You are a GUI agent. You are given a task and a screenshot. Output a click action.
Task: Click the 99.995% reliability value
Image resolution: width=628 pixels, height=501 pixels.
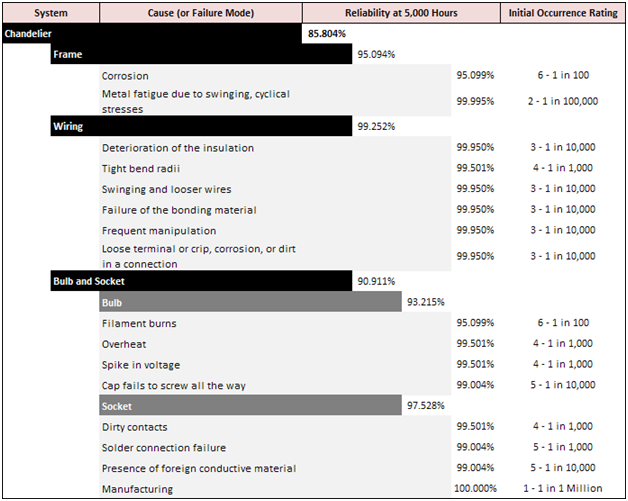coord(475,101)
